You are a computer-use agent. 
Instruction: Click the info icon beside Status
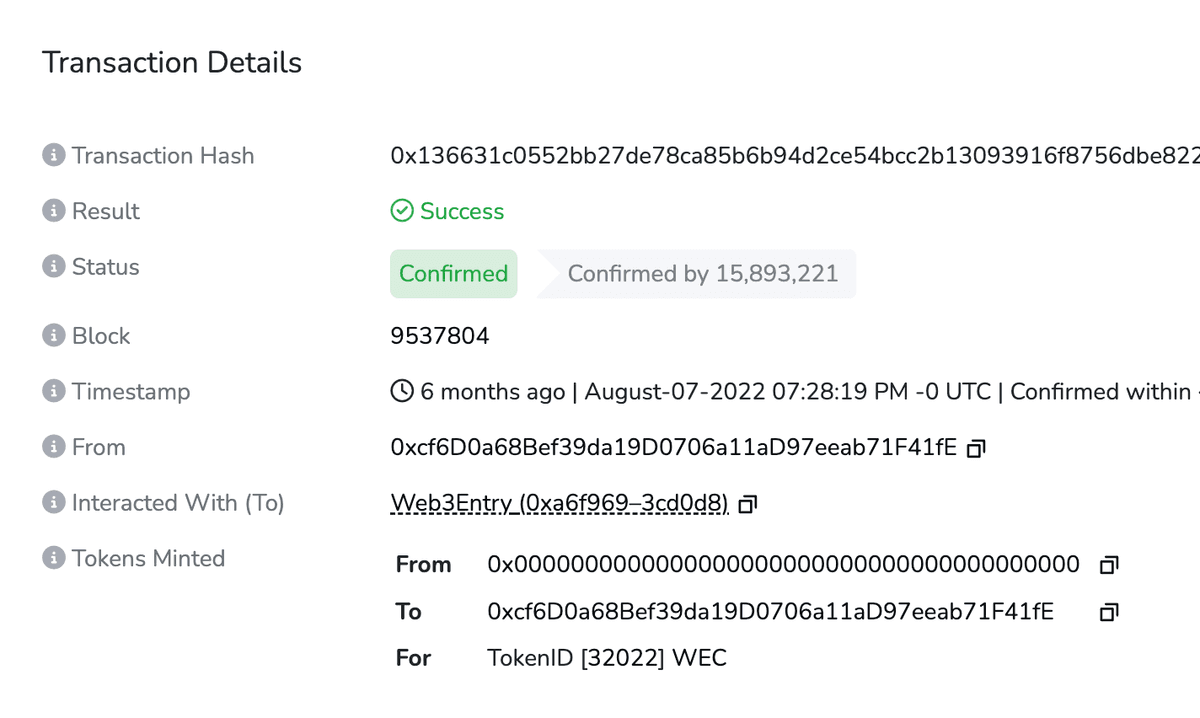(x=52, y=267)
